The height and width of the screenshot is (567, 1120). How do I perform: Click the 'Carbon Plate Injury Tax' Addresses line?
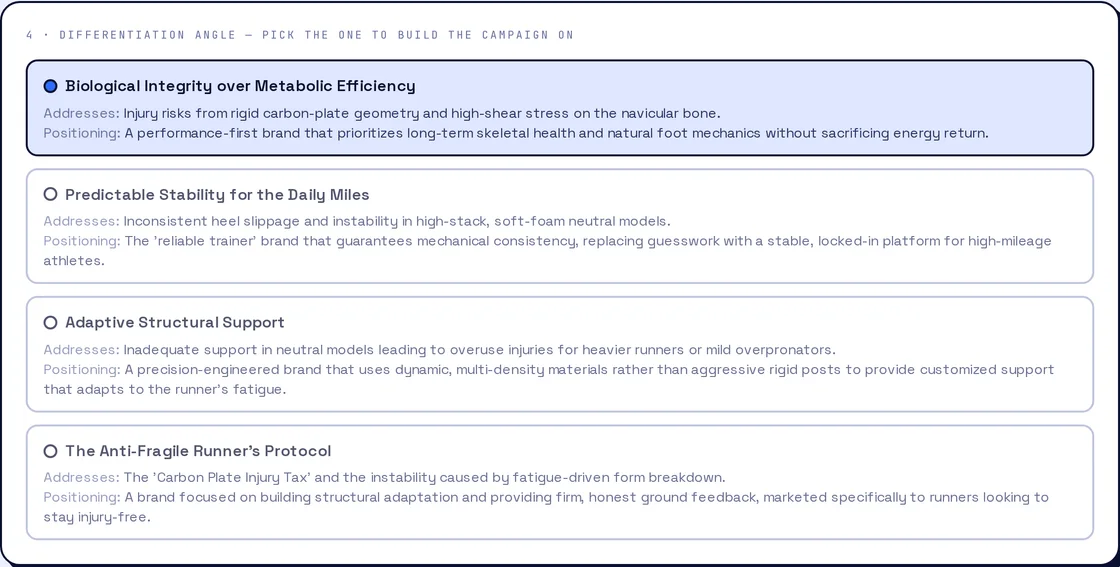pos(384,478)
